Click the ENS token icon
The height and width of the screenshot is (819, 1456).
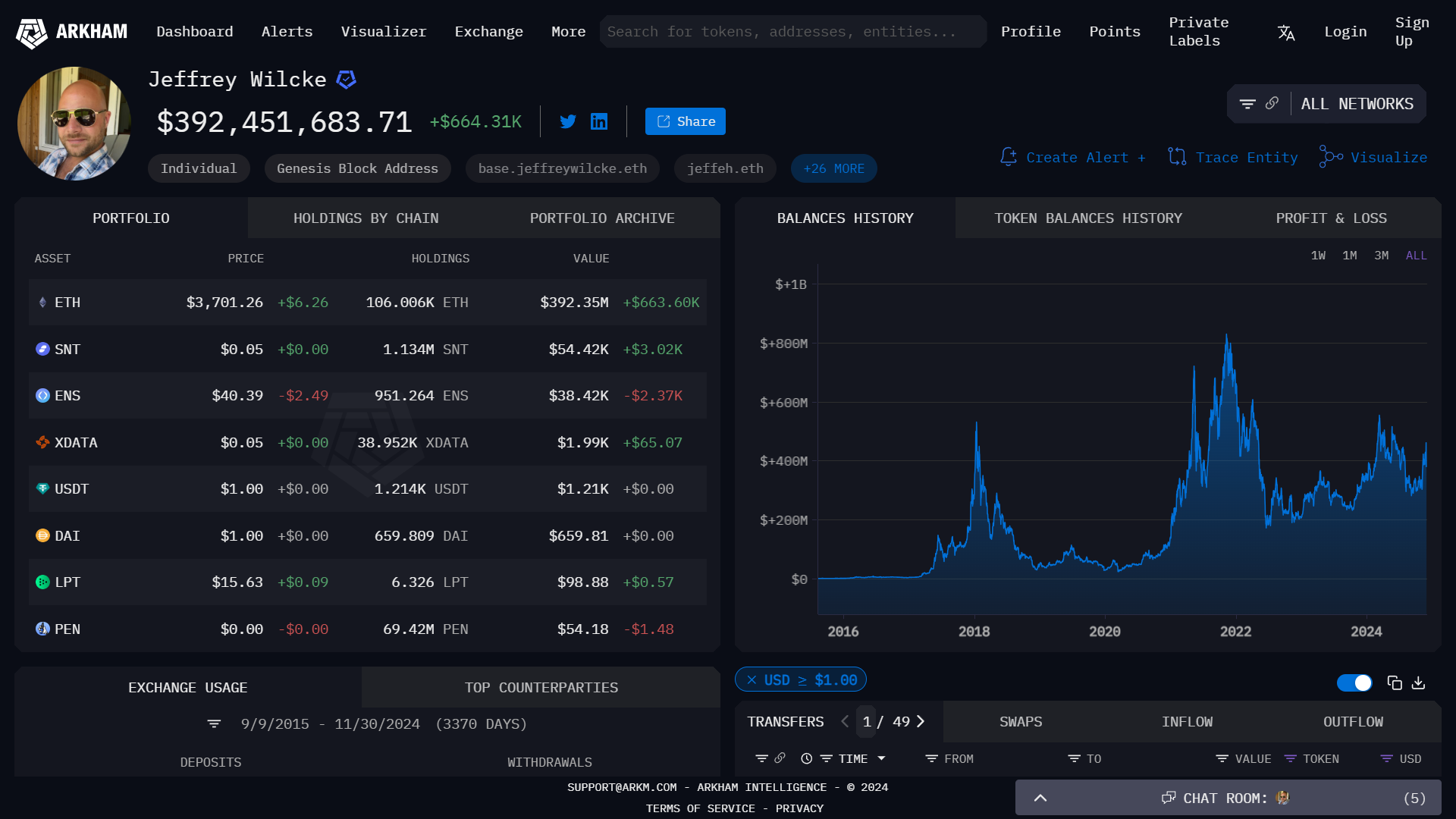(42, 396)
